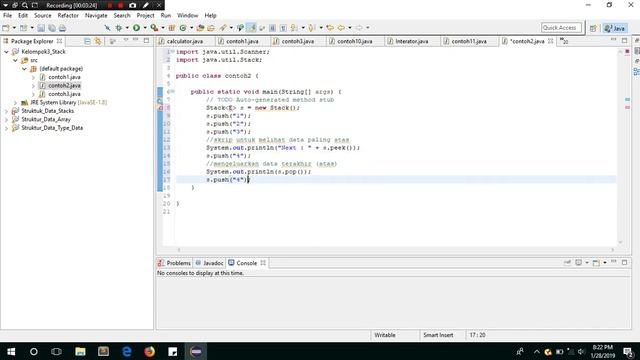
Task: Click Display Selected Console icon
Action: click(x=579, y=263)
